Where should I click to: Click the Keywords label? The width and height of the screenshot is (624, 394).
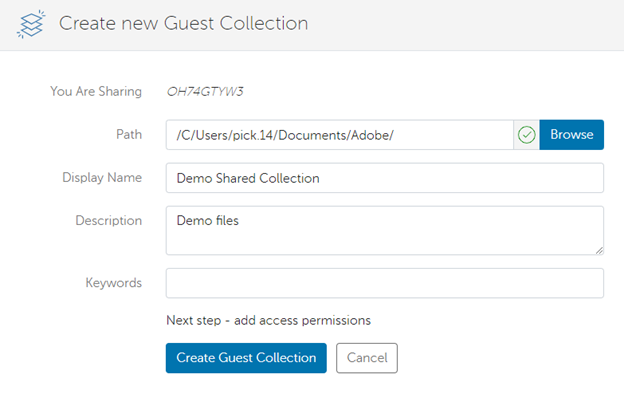[113, 283]
